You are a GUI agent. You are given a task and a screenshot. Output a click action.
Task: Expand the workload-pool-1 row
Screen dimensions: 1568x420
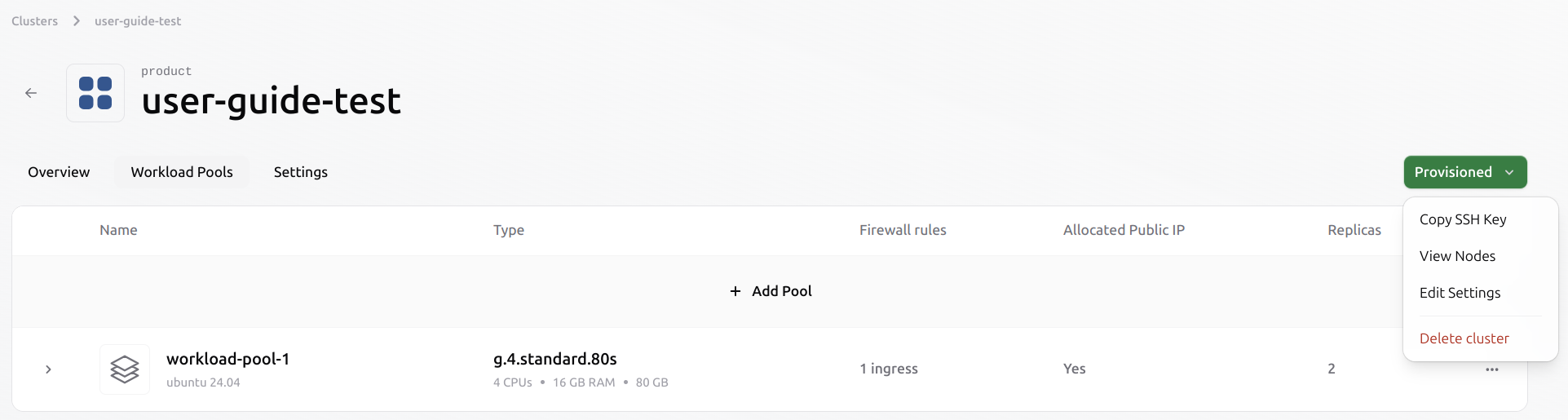pyautogui.click(x=48, y=369)
